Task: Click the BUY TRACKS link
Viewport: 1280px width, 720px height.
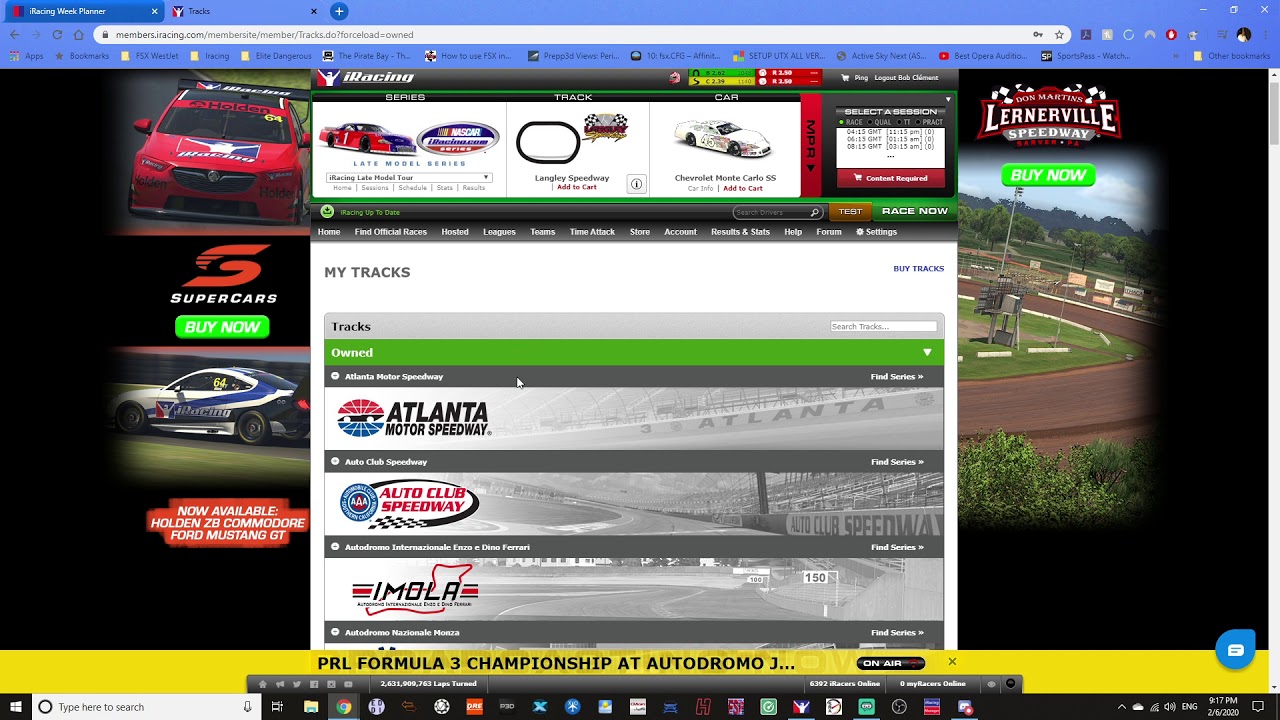Action: [918, 268]
